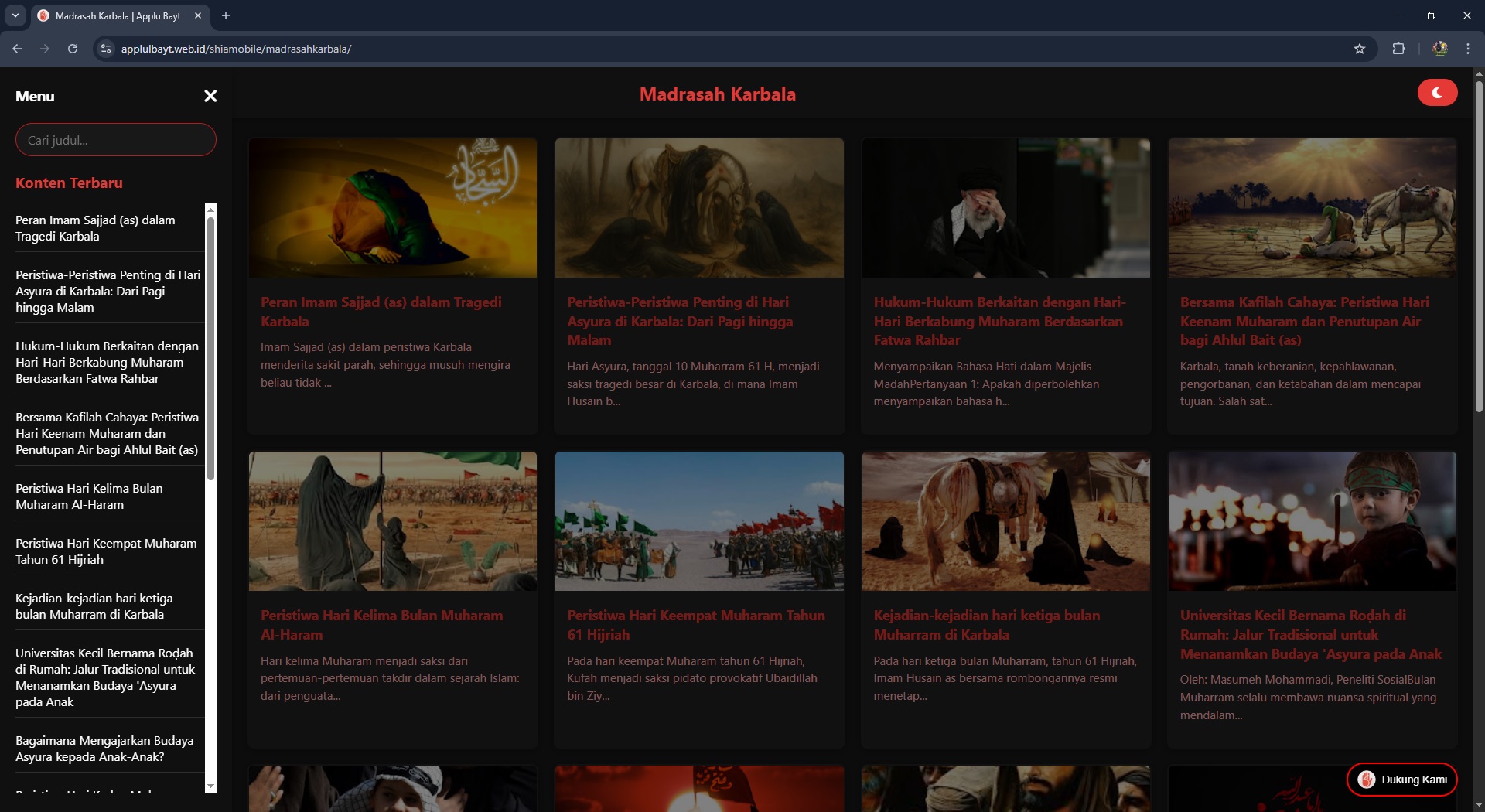This screenshot has height=812, width=1485.
Task: Restore down the browser window
Action: [1432, 15]
